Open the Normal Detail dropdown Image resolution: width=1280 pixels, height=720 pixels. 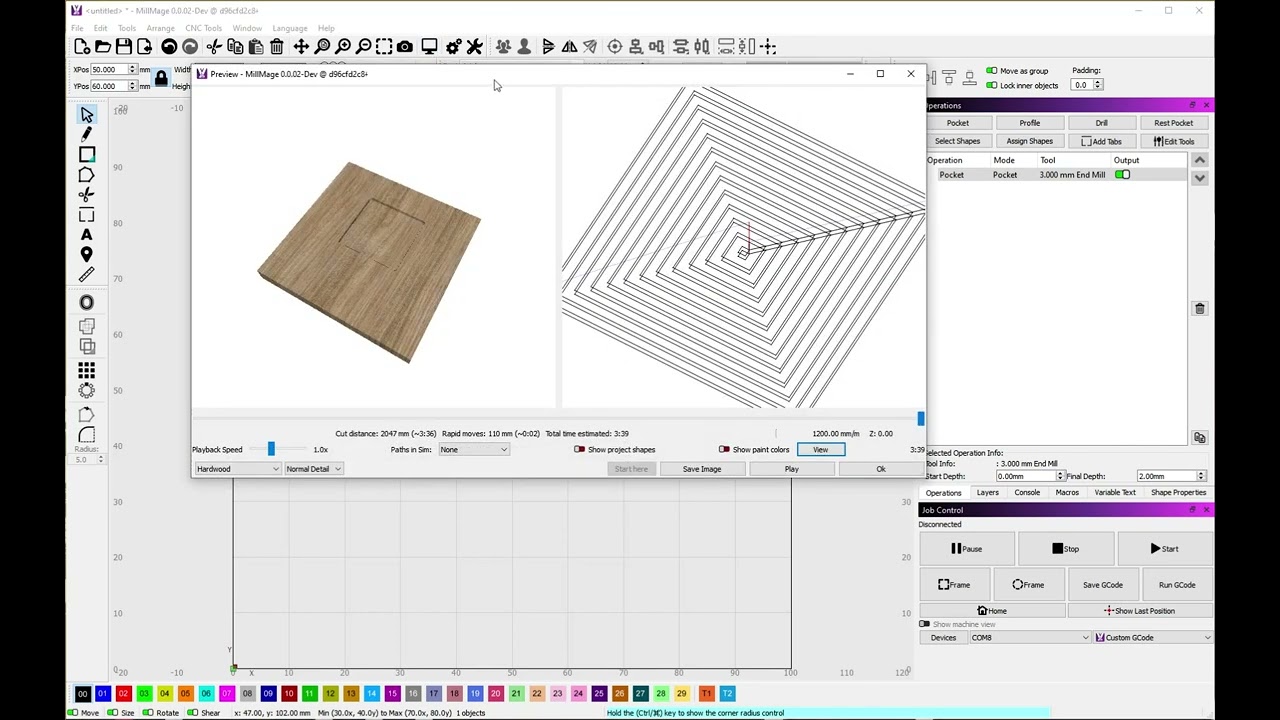tap(313, 469)
